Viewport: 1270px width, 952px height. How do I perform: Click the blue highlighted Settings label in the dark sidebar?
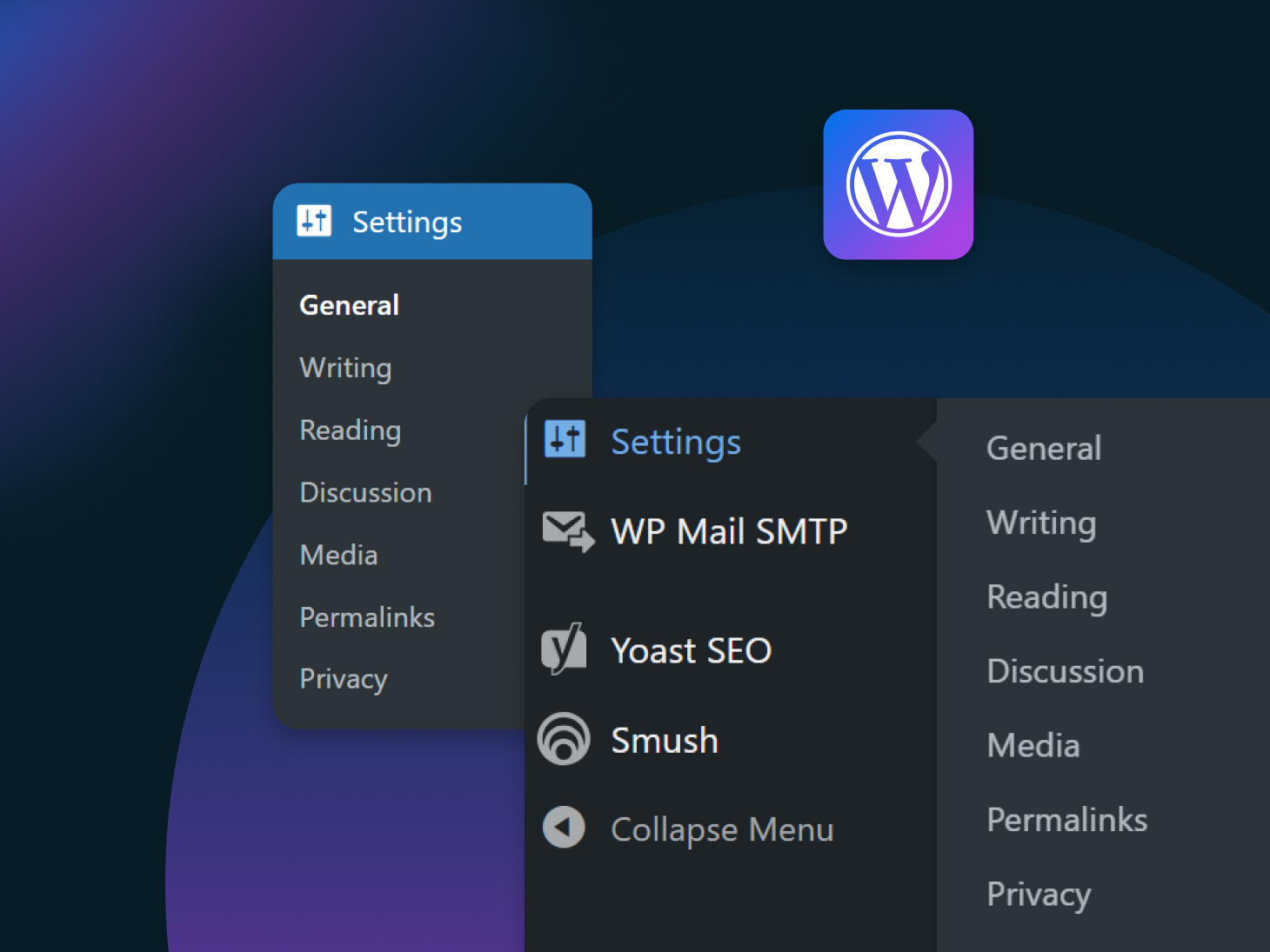[x=676, y=443]
